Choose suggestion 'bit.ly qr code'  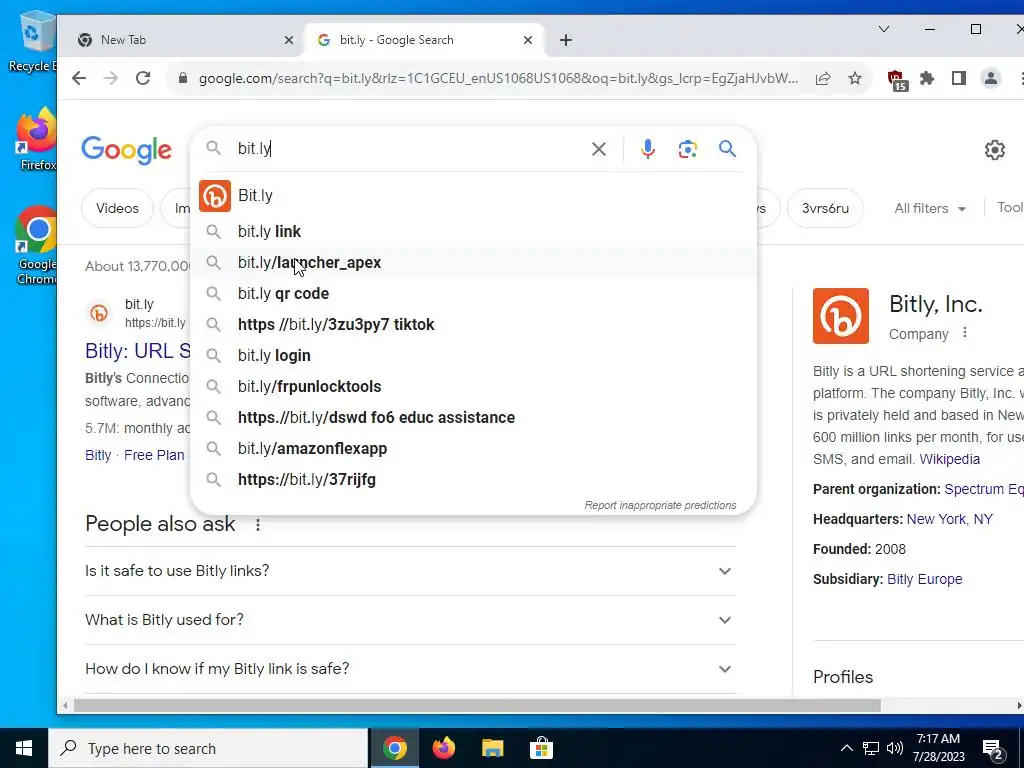coord(473,293)
